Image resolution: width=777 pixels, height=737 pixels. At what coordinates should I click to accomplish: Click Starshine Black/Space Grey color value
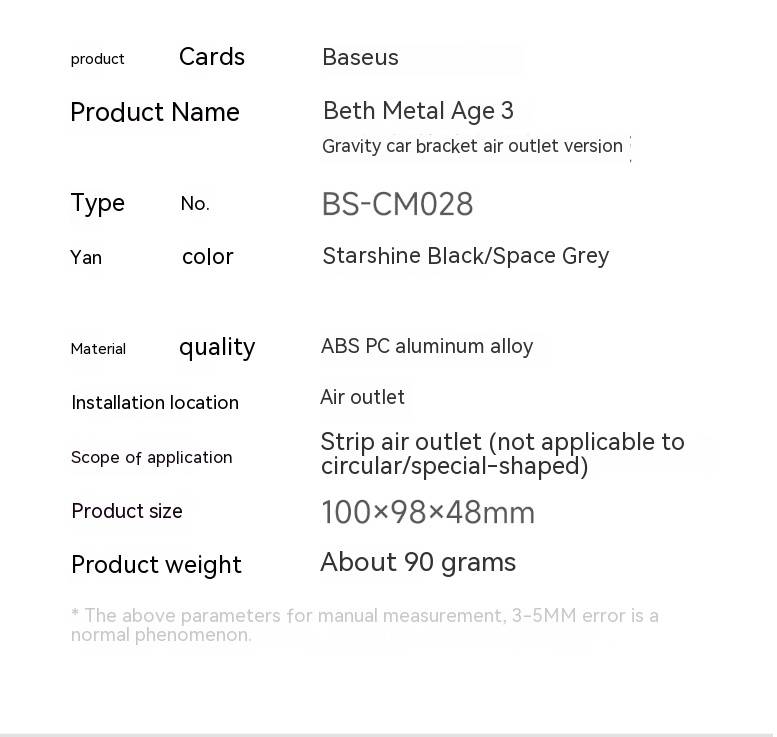tap(466, 257)
